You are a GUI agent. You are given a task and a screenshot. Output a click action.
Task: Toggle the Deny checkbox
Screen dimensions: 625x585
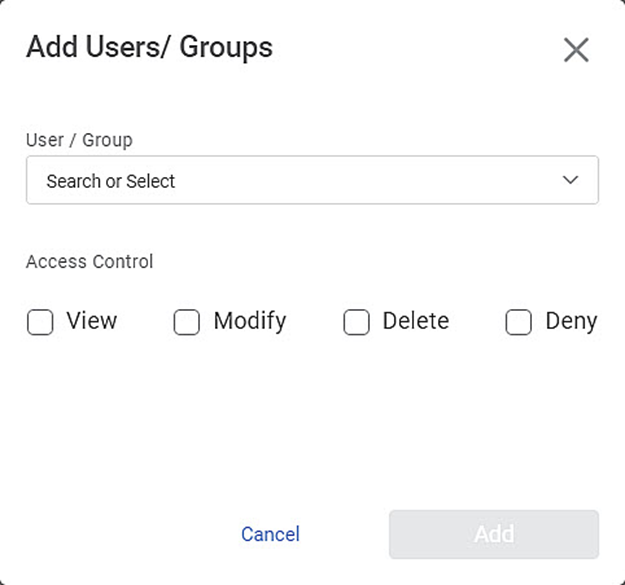coord(518,322)
